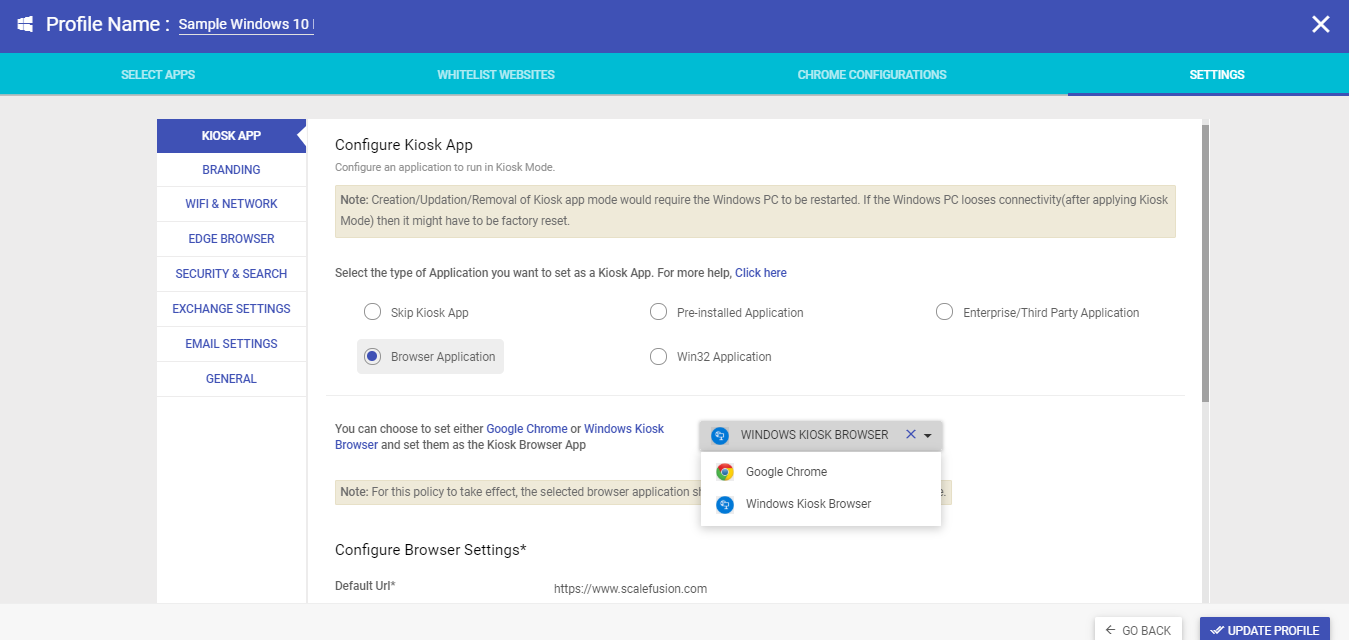
Task: Click the Configure Browser Settings heading
Action: [x=431, y=550]
